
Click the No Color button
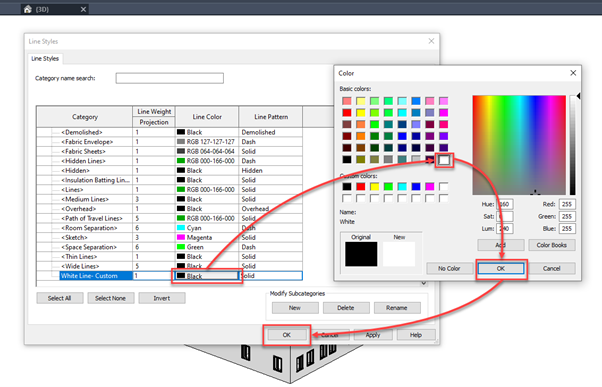(x=450, y=268)
